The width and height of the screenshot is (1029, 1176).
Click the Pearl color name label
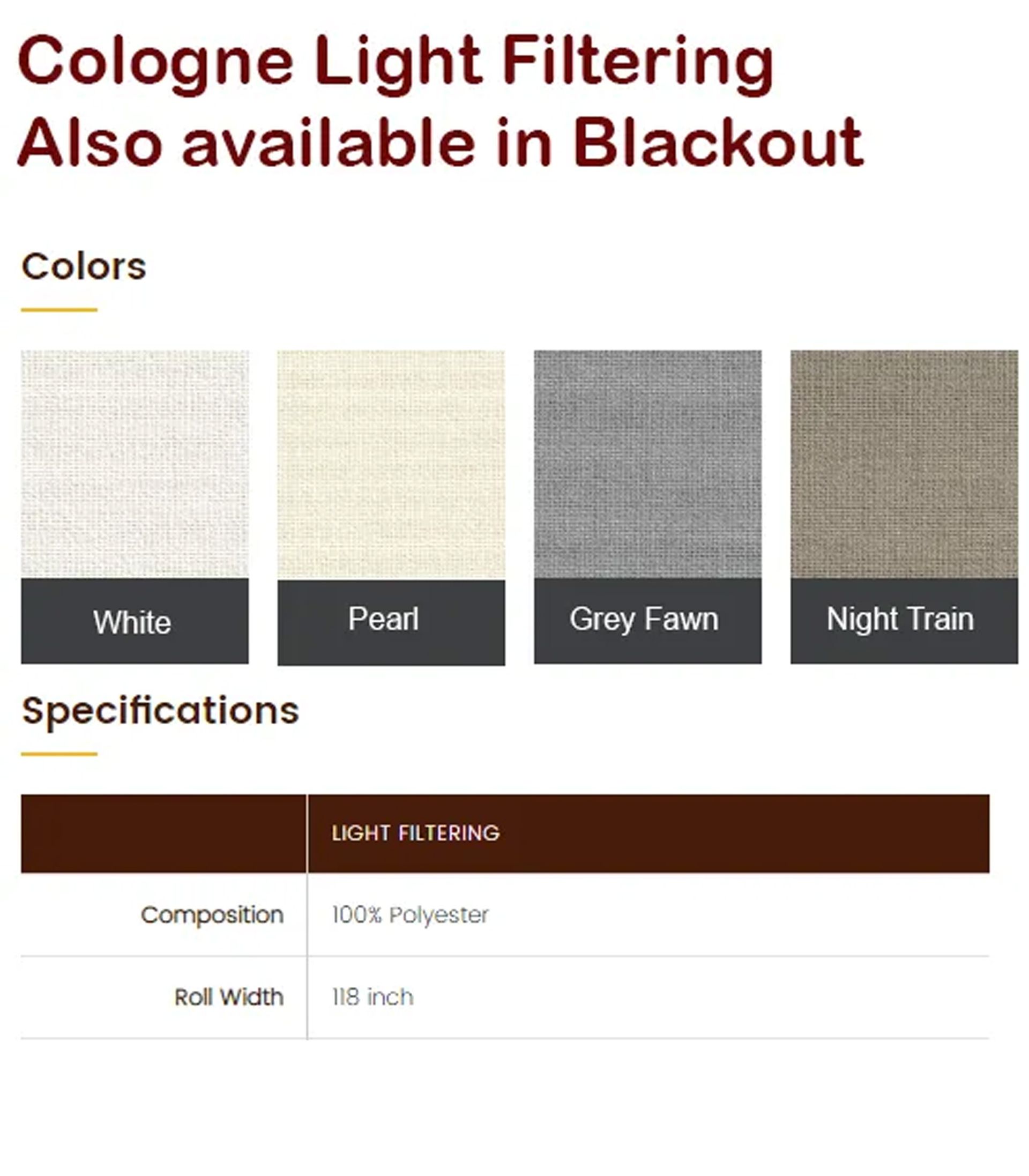(x=384, y=619)
